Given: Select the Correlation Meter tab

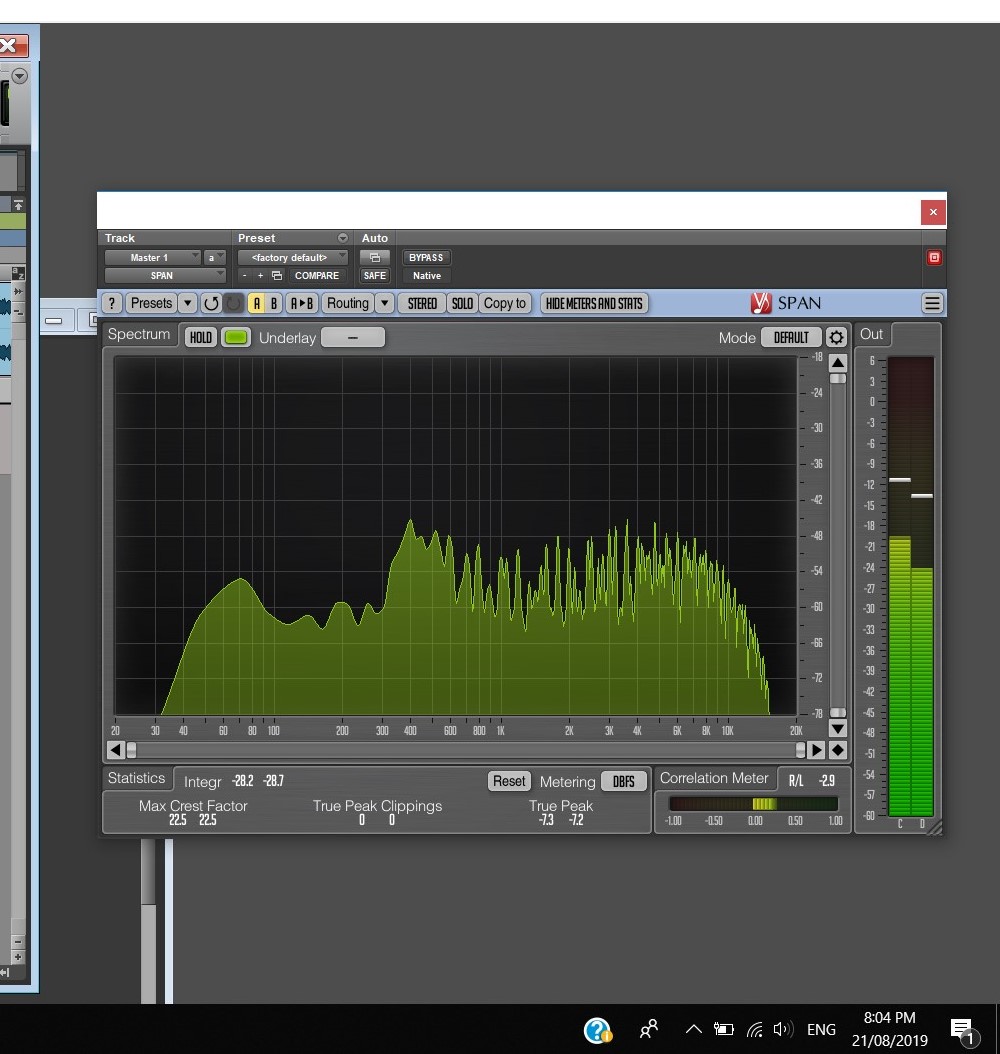Looking at the screenshot, I should 714,778.
